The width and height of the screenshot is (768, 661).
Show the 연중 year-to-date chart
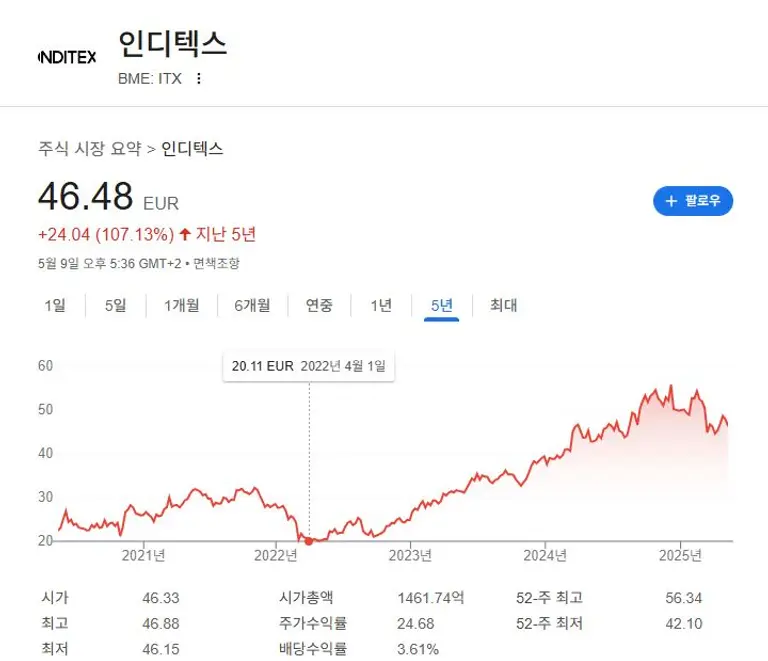(x=319, y=306)
